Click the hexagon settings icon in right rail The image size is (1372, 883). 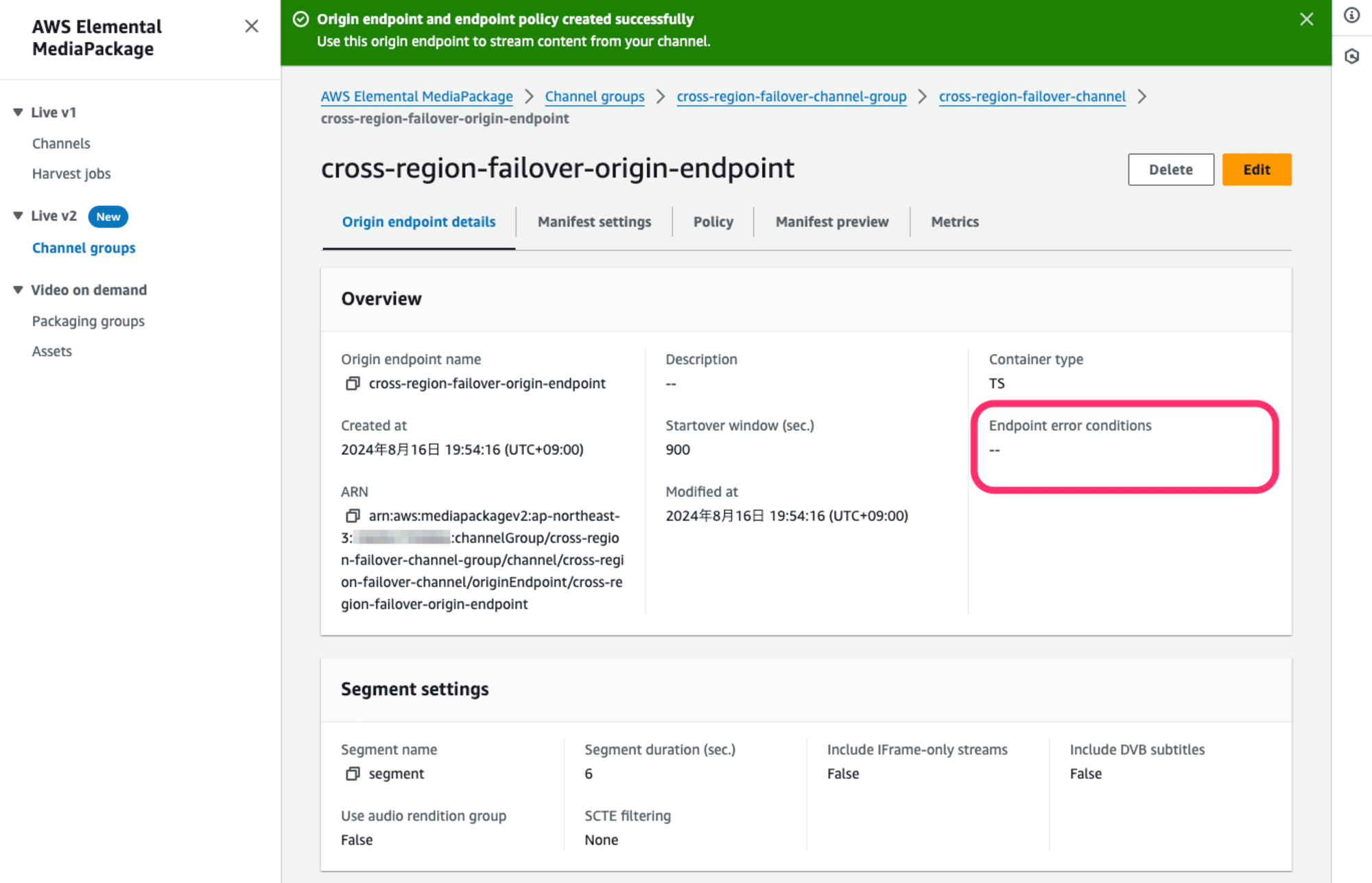pos(1351,56)
